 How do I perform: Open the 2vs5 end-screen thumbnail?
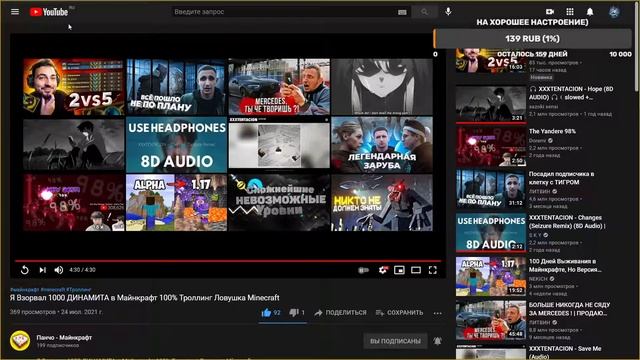pyautogui.click(x=73, y=87)
